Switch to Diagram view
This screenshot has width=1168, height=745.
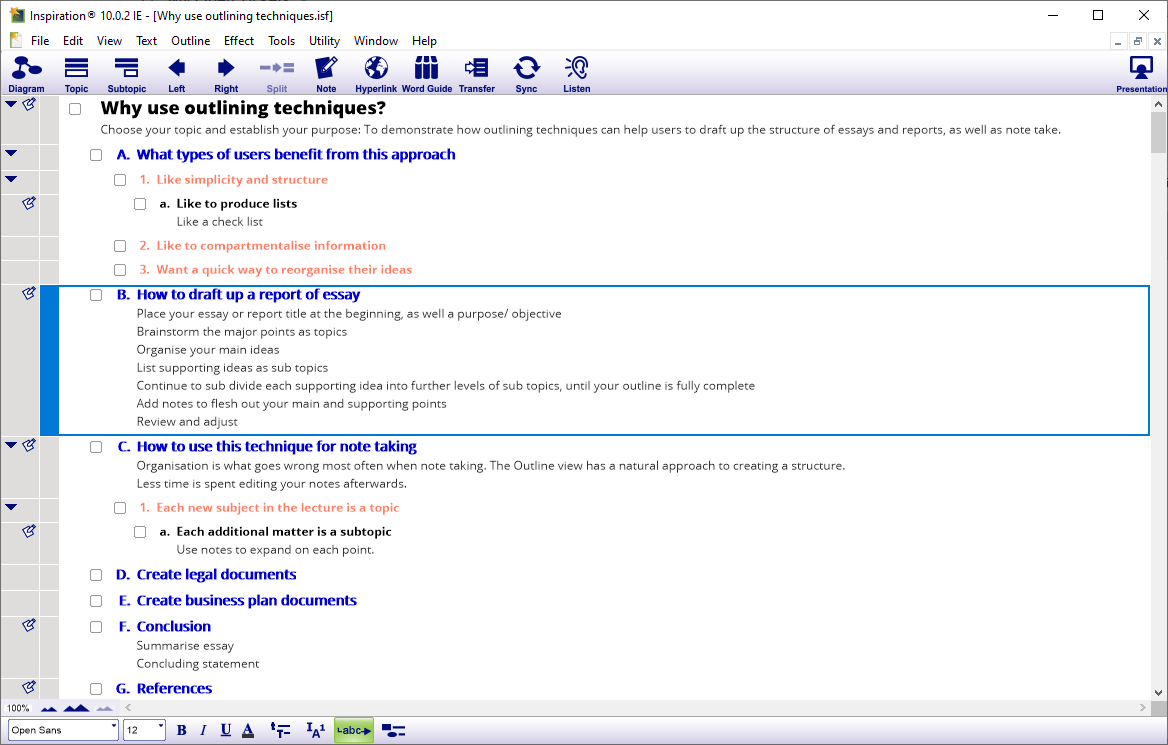(26, 74)
